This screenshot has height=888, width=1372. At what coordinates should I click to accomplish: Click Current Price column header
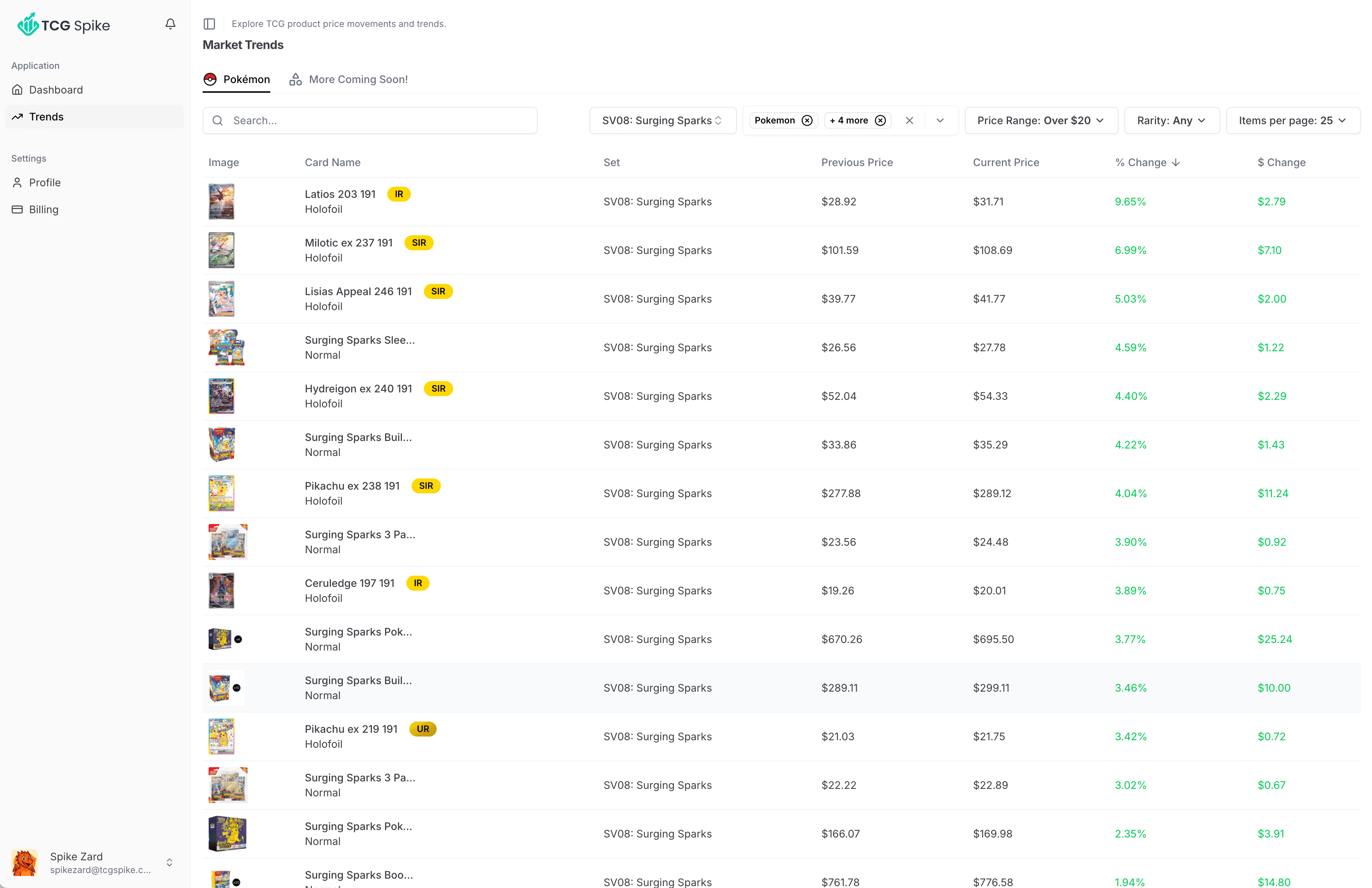(1006, 163)
